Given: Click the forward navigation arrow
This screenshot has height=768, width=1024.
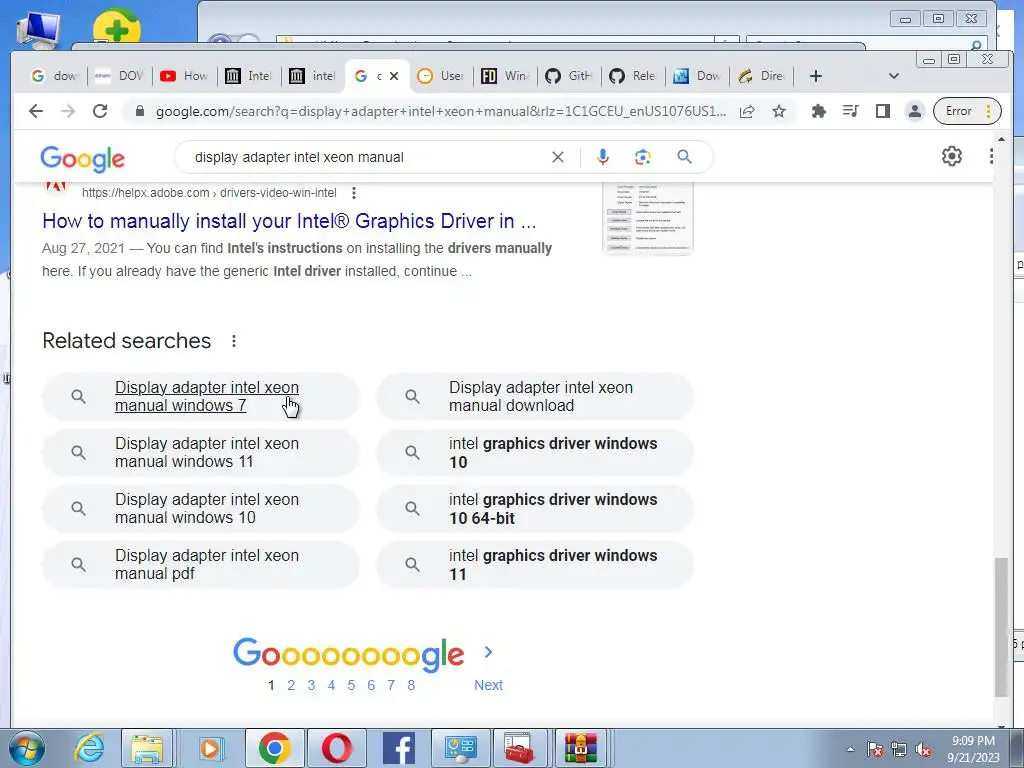Looking at the screenshot, I should 68,111.
